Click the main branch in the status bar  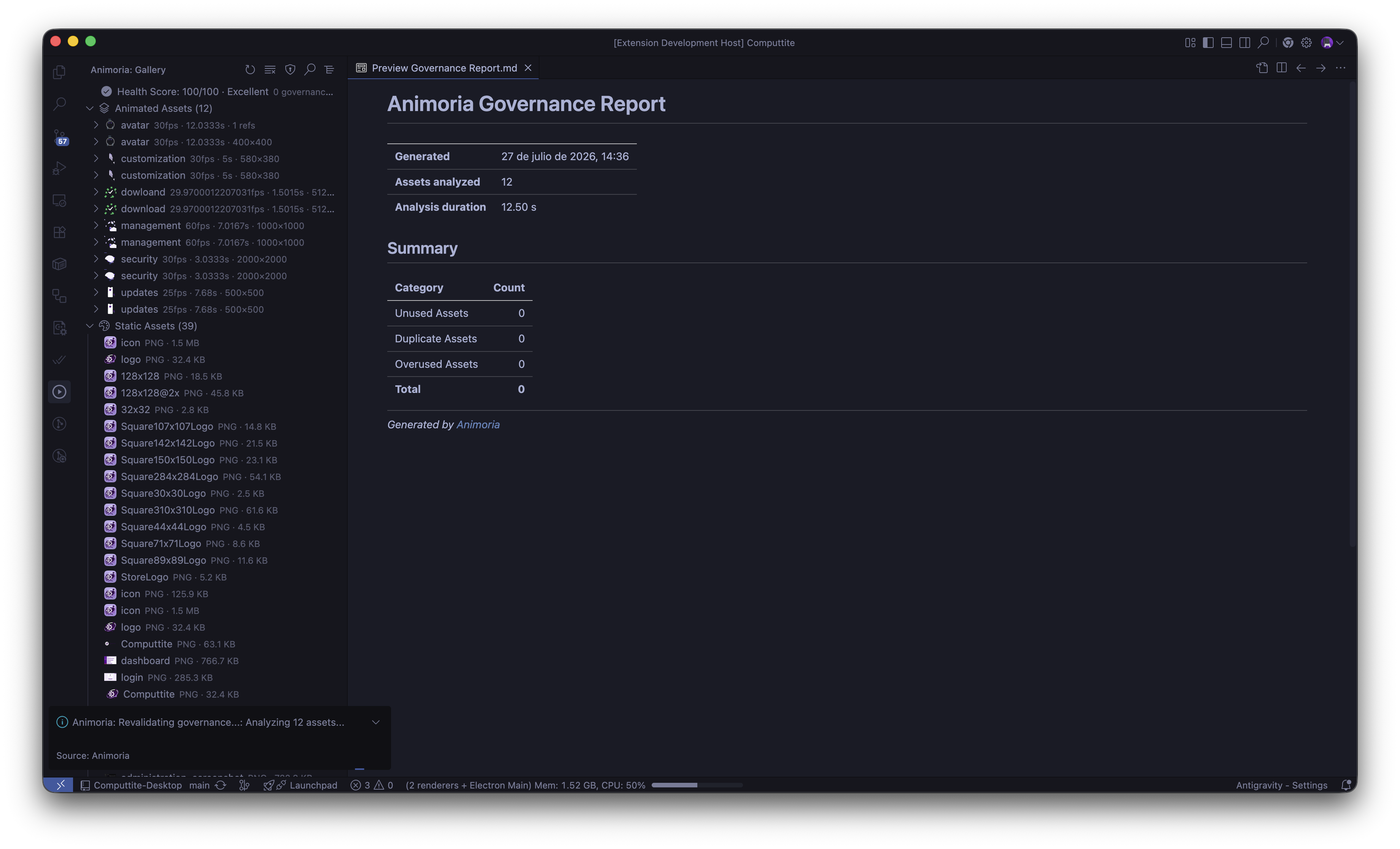click(199, 785)
